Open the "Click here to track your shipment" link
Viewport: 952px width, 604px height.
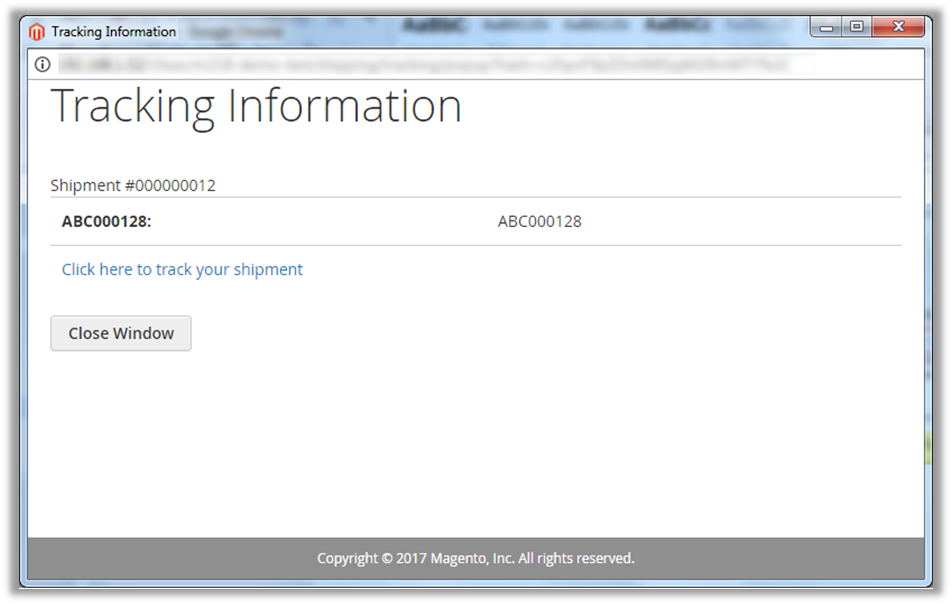pyautogui.click(x=182, y=269)
